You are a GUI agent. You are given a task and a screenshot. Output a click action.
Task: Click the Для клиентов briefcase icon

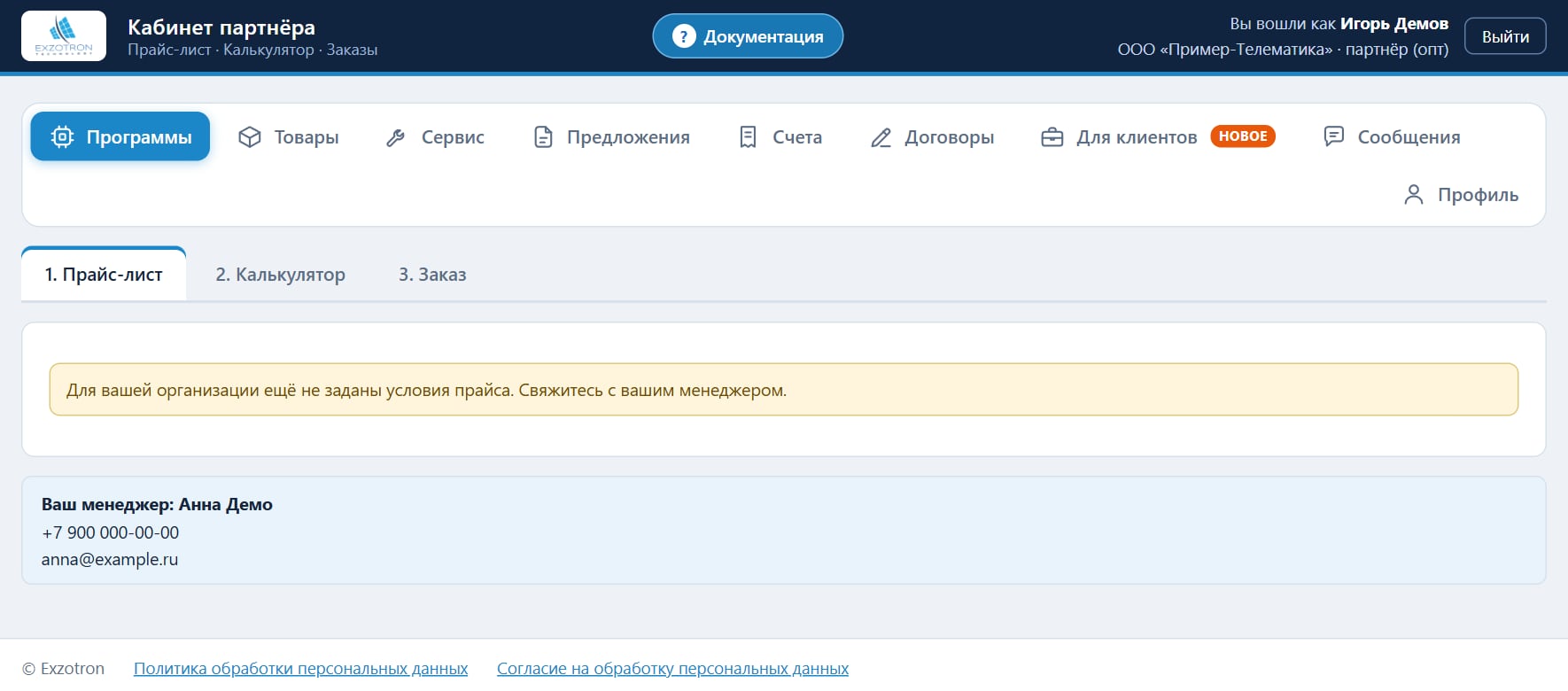tap(1052, 137)
